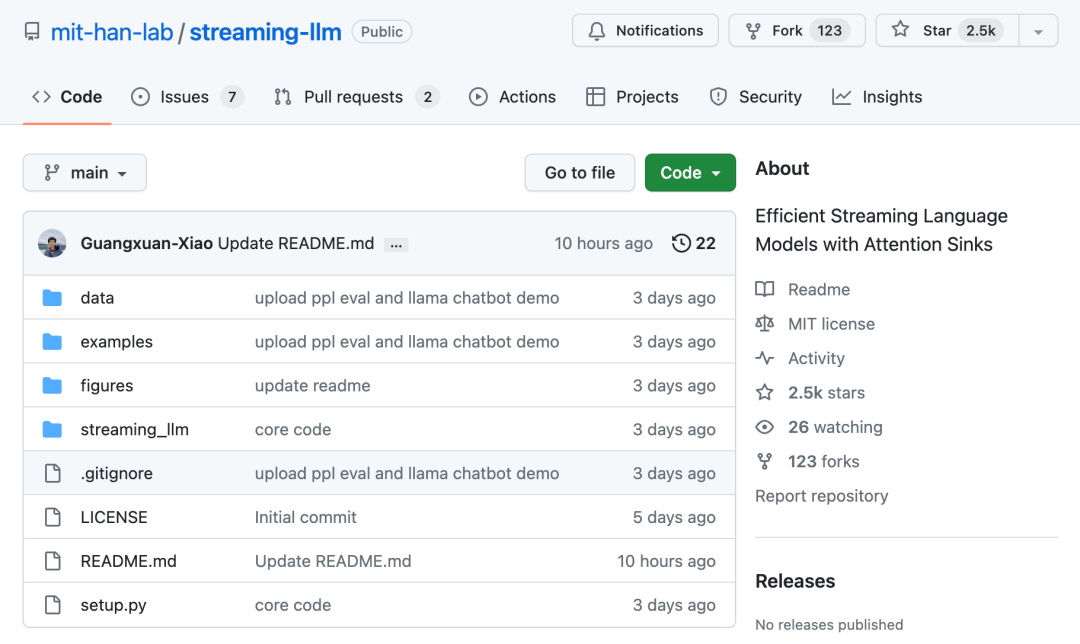Screen dimensions: 1080x644
Task: Click the 26 watching eye toggle
Action: pos(765,427)
